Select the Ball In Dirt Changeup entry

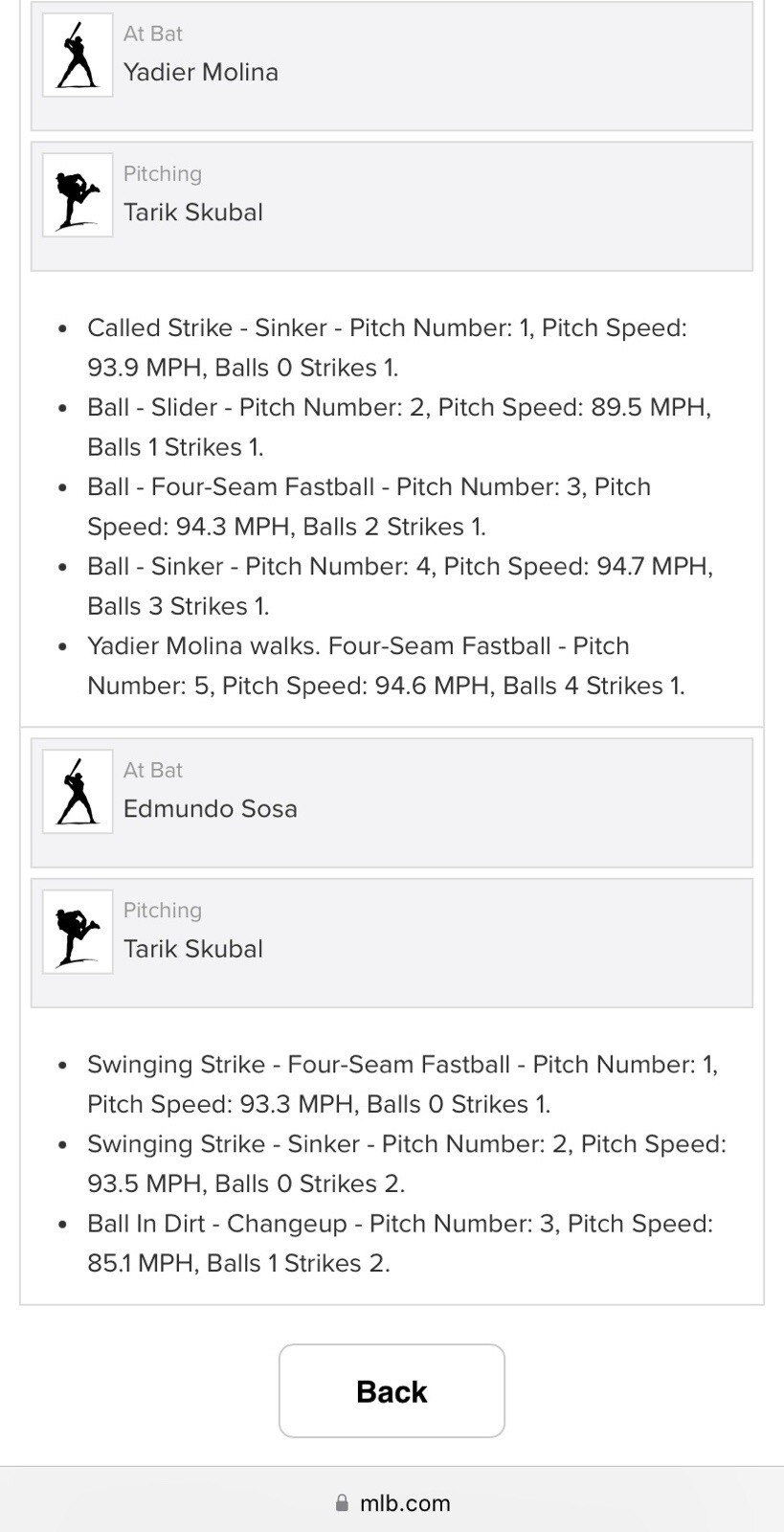tap(400, 1243)
